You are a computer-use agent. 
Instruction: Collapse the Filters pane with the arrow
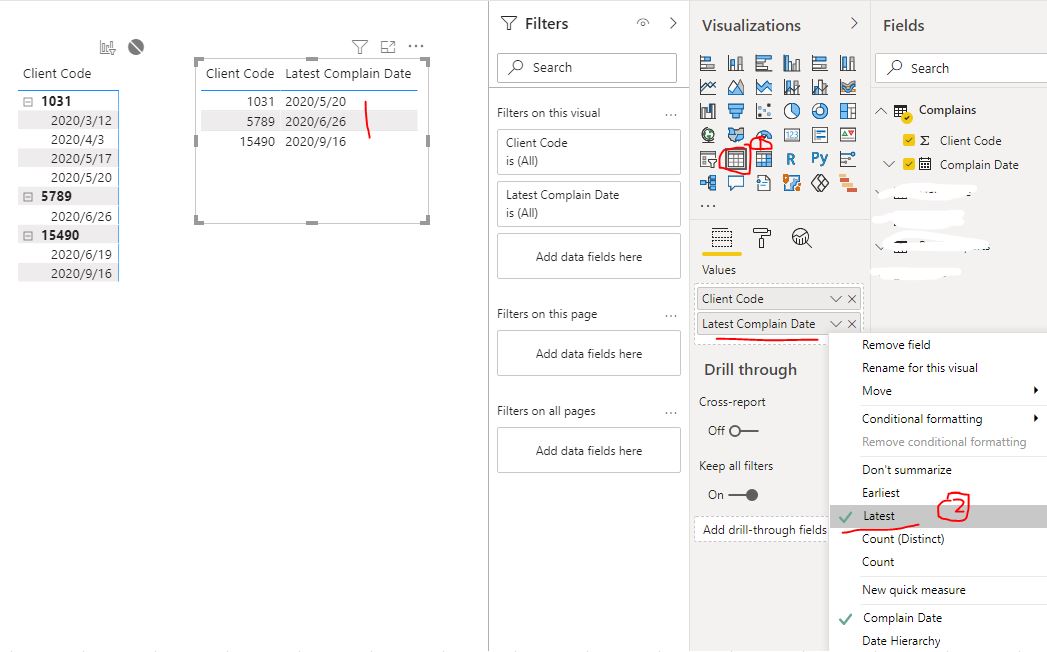[673, 23]
